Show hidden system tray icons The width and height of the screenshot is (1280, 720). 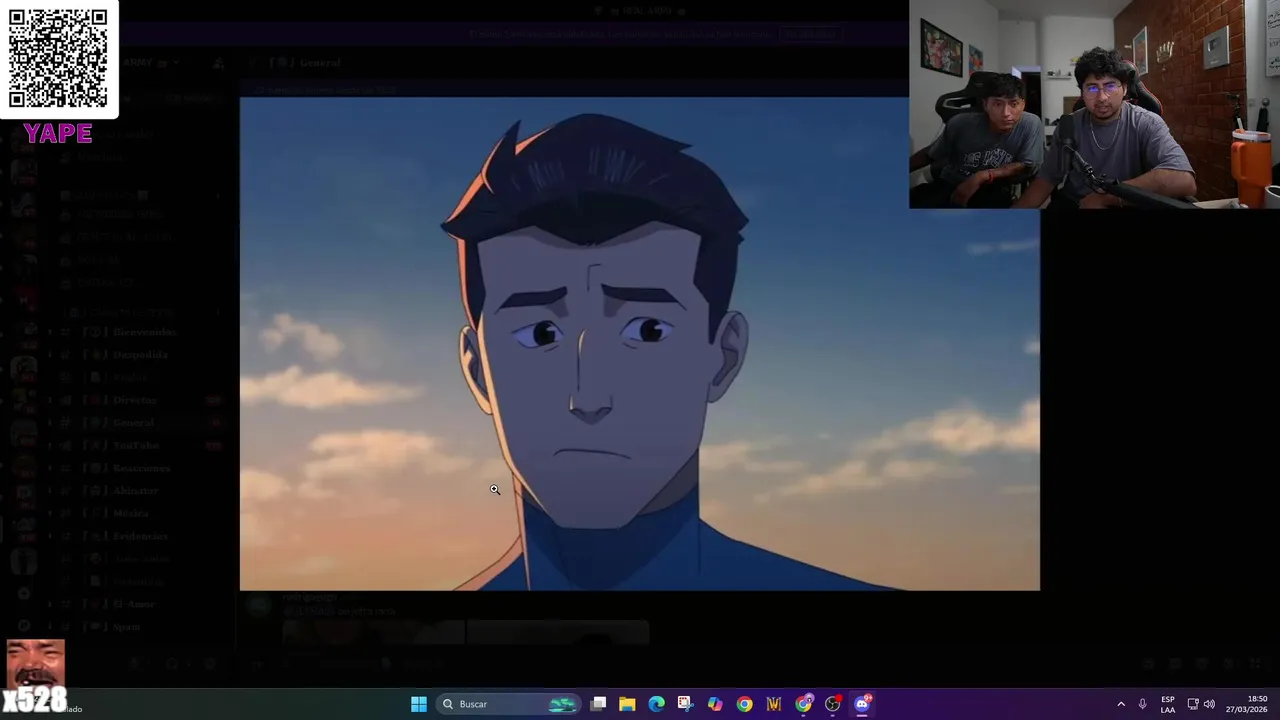tap(1120, 704)
